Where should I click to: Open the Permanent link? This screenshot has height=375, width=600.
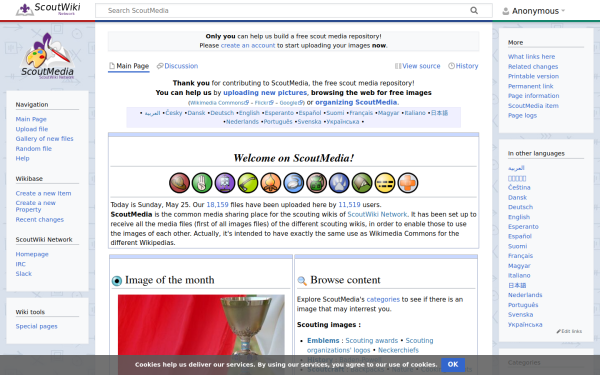(531, 86)
